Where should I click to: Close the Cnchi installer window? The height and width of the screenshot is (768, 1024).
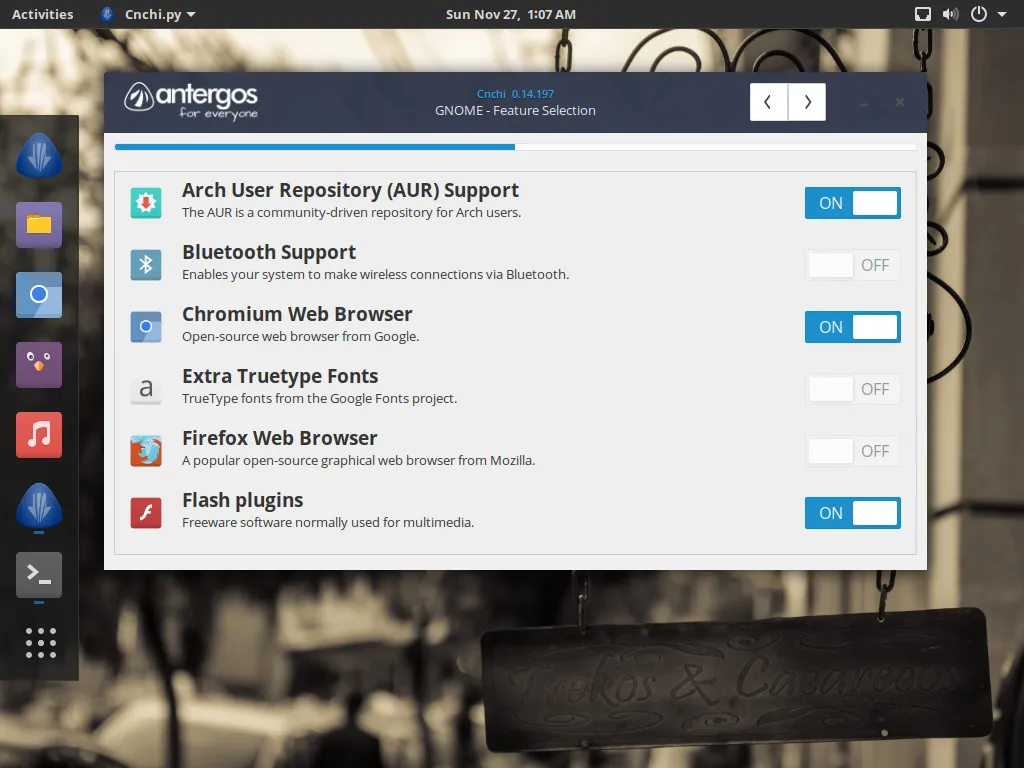900,102
